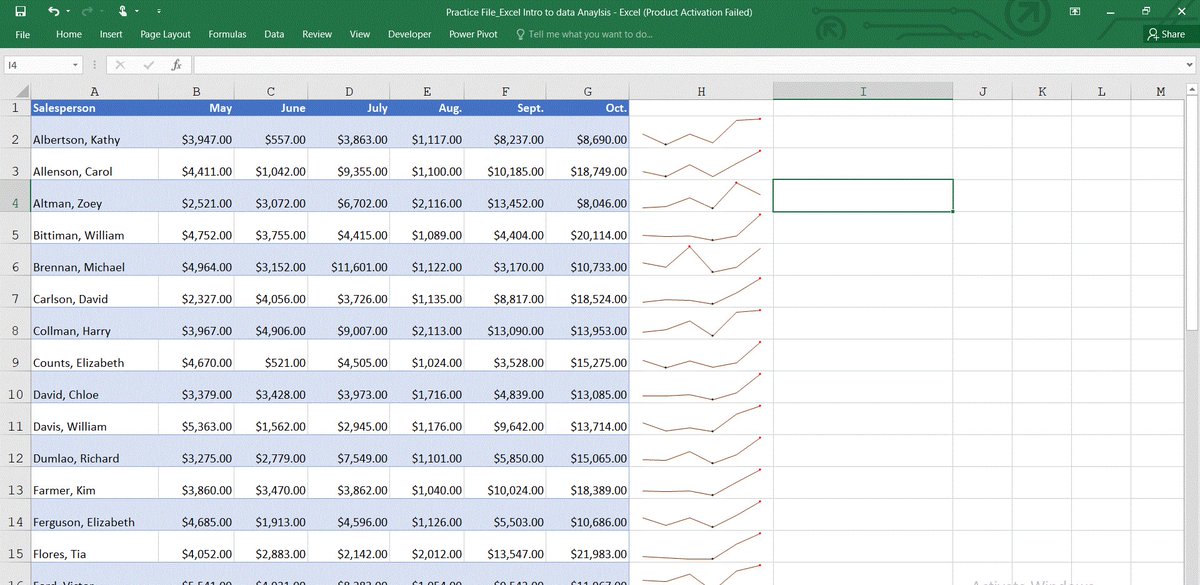This screenshot has width=1200, height=585.
Task: Select the Salesperson header cell
Action: tap(94, 107)
